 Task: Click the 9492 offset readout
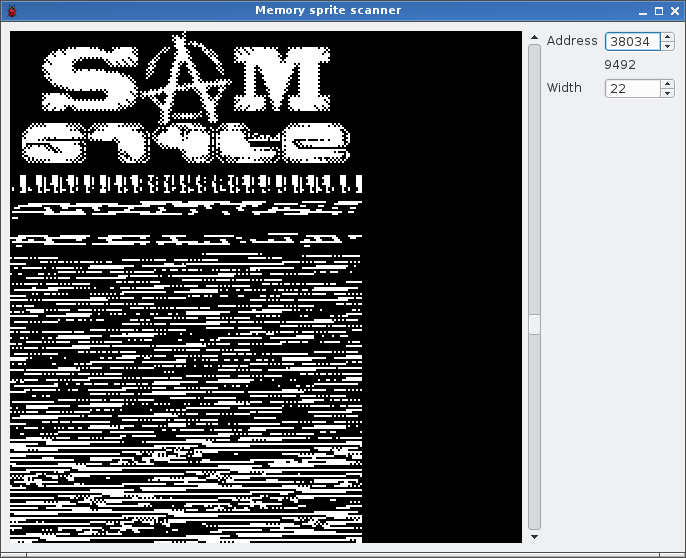(619, 65)
